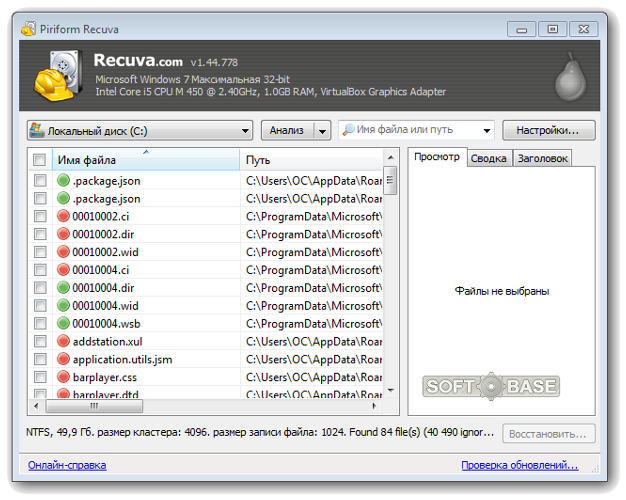Click the magnifier icon in search field
This screenshot has width=626, height=500.
tap(348, 130)
